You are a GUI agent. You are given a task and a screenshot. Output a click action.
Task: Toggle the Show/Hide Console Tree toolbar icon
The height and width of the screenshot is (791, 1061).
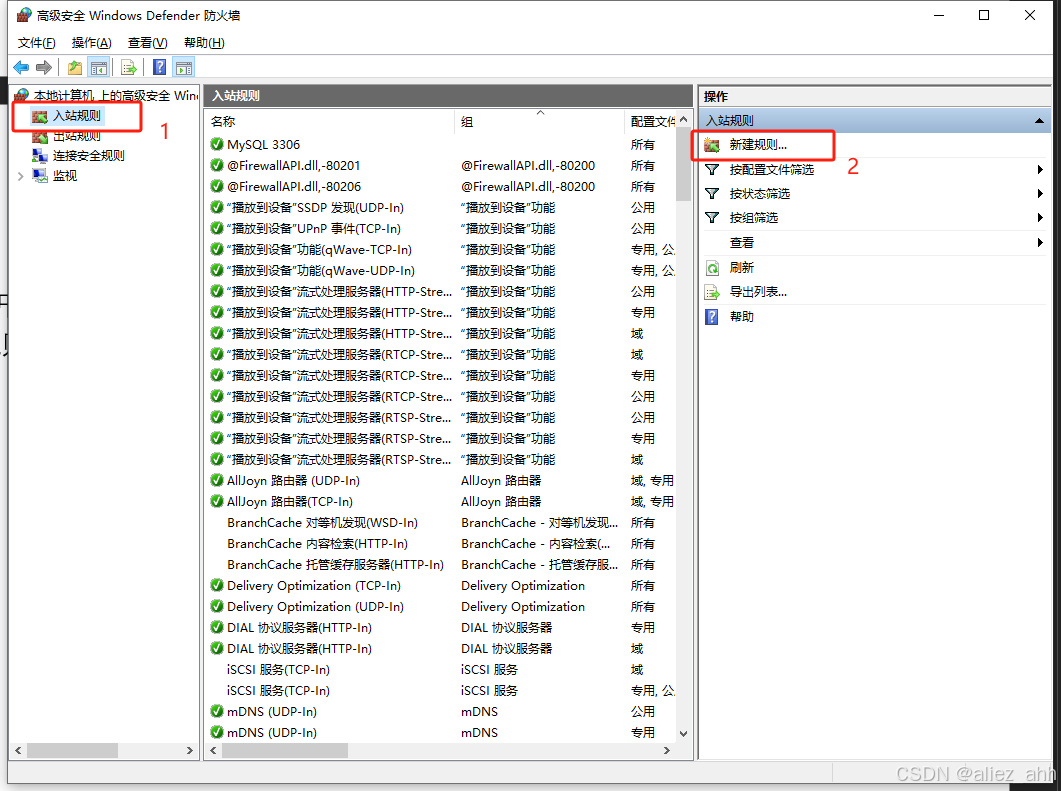point(99,67)
